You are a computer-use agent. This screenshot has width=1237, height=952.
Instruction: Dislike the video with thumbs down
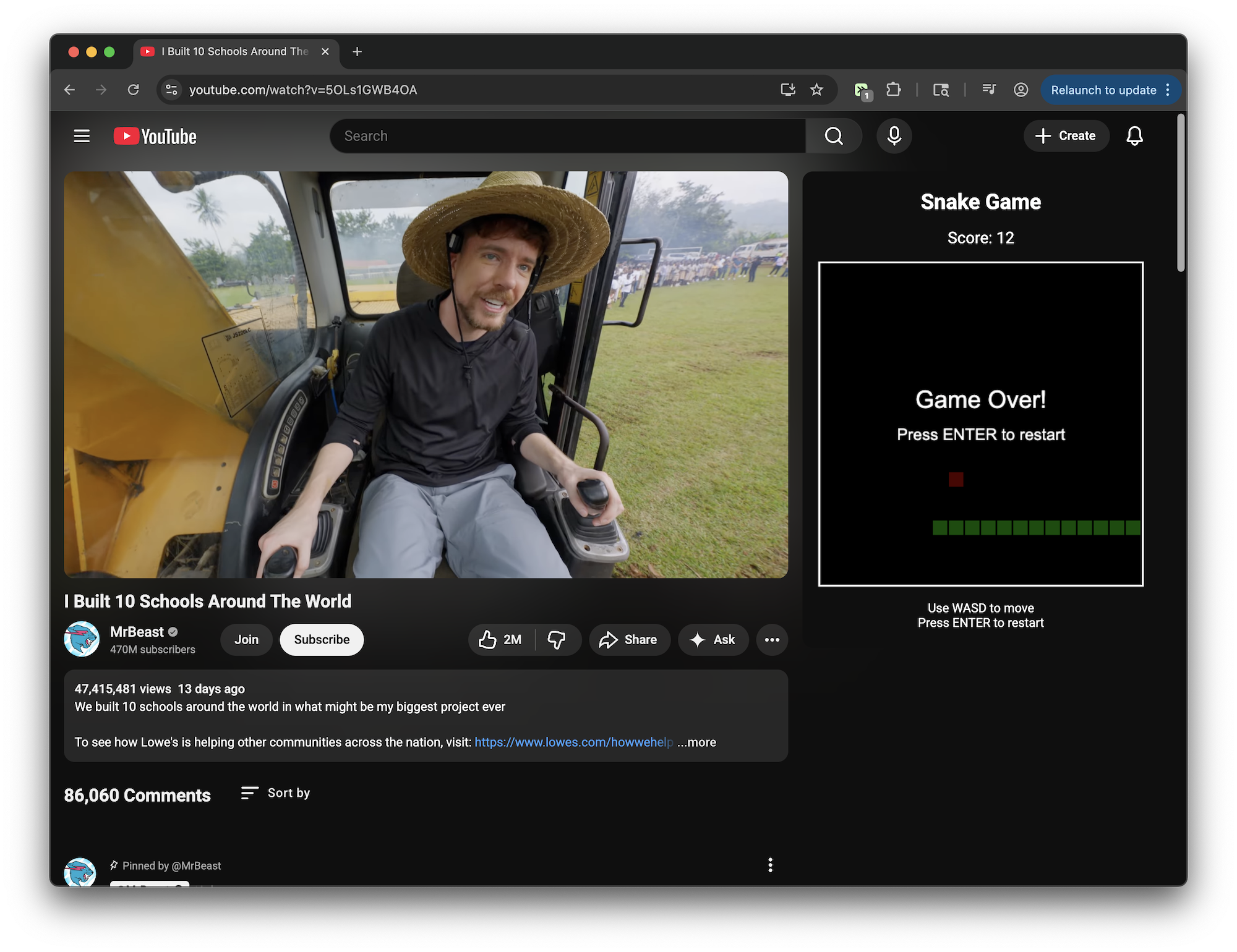(x=557, y=640)
